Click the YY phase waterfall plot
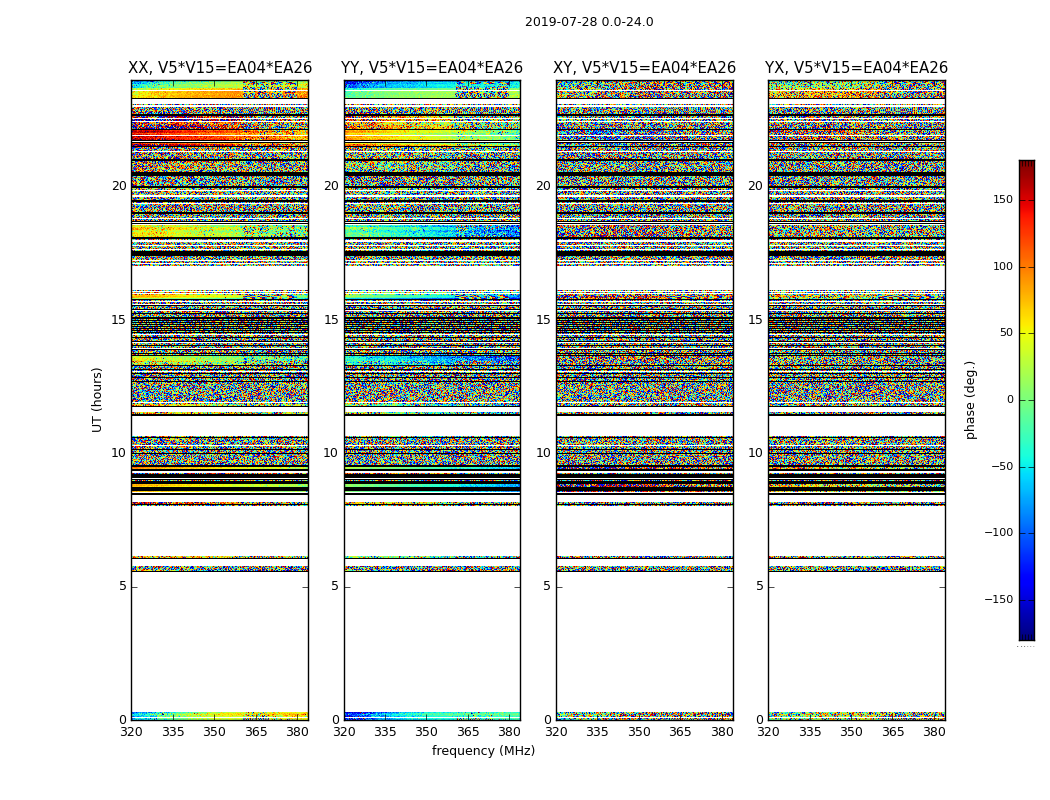This screenshot has height=800, width=1050. (x=432, y=400)
